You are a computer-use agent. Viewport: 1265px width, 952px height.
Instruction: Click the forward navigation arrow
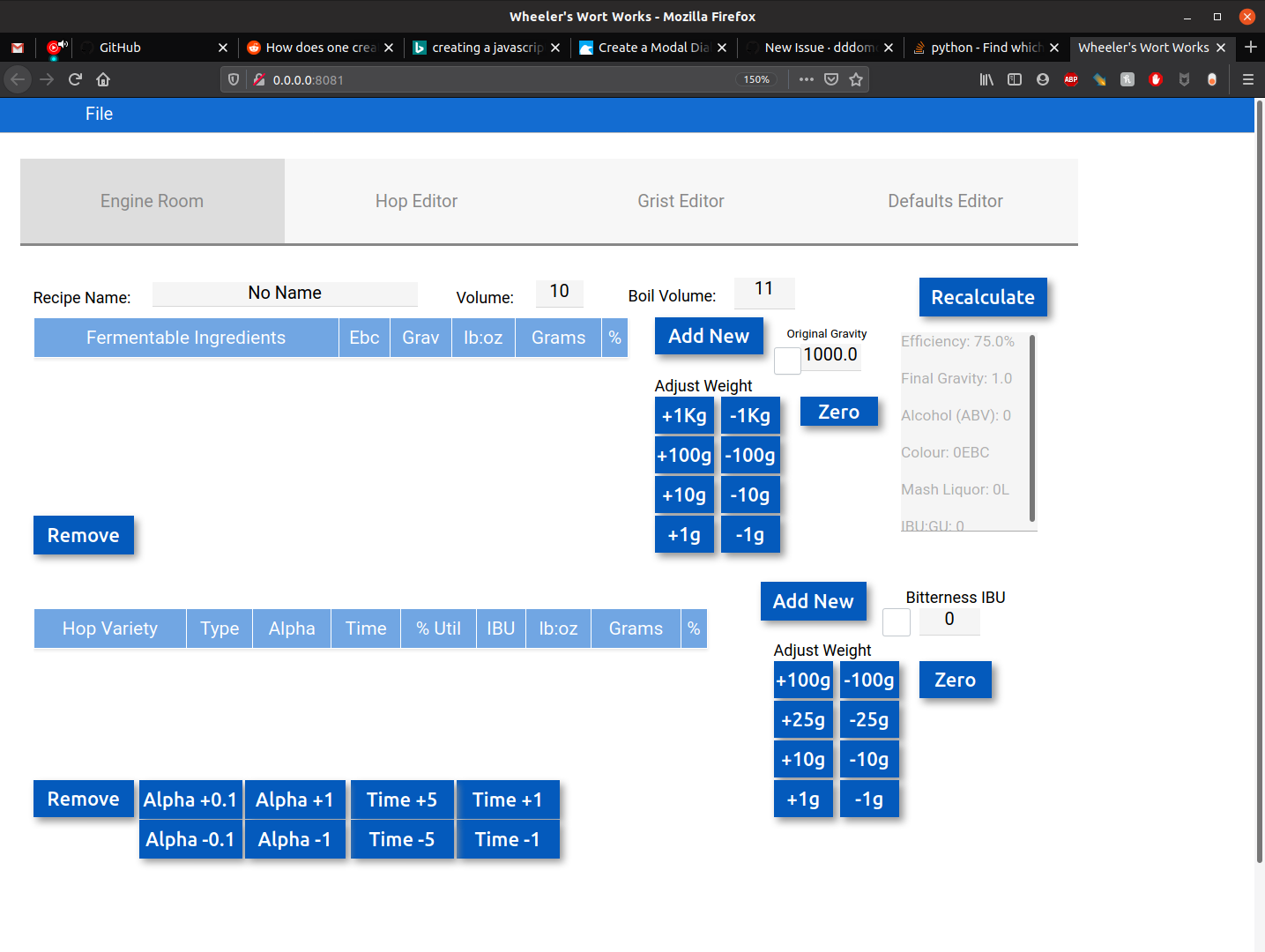(x=46, y=79)
